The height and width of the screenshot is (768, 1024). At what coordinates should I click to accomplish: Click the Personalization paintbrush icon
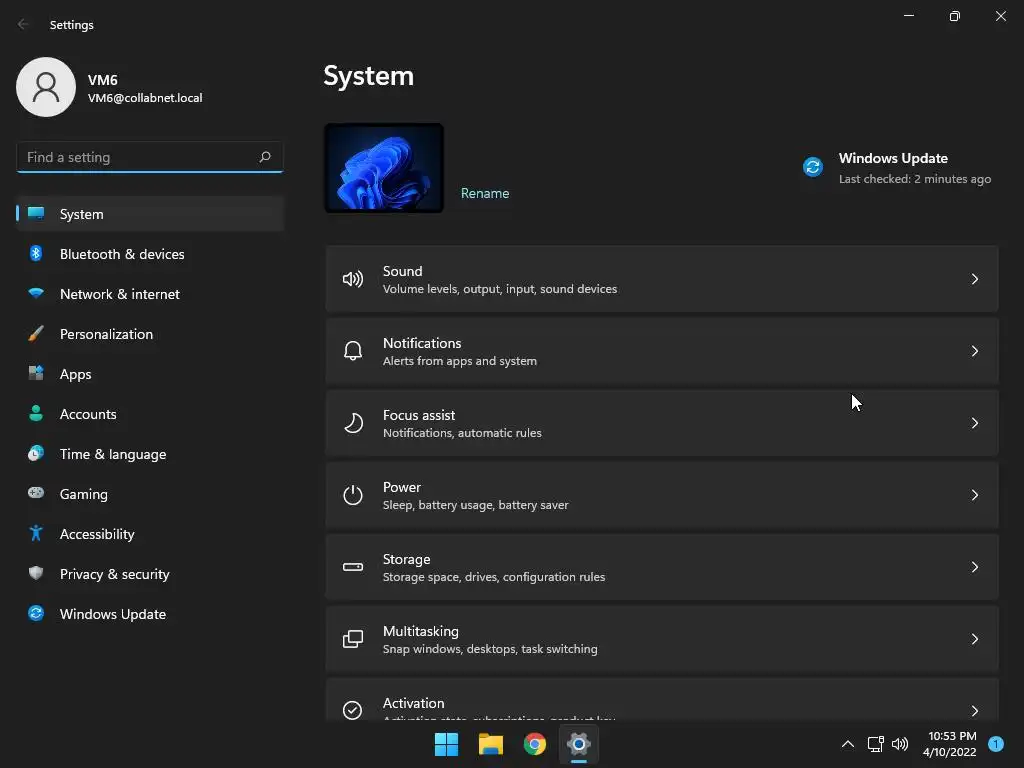point(36,334)
